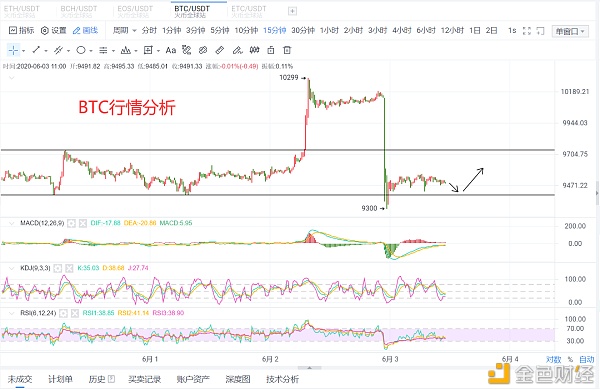
Task: Select 30分钟 interval
Action: click(x=303, y=31)
